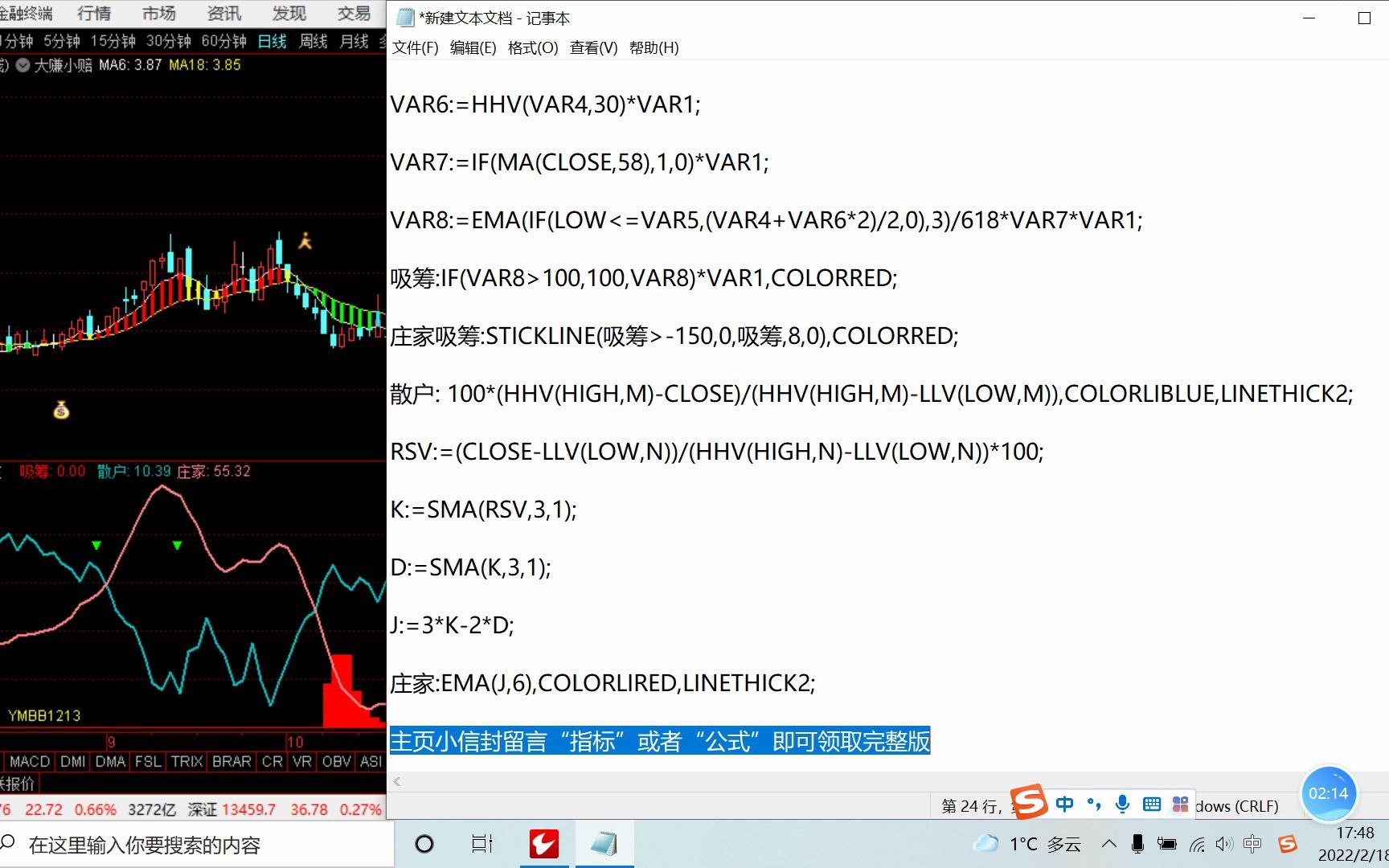Open the weather widget showing 1°C 多云

(x=1026, y=844)
